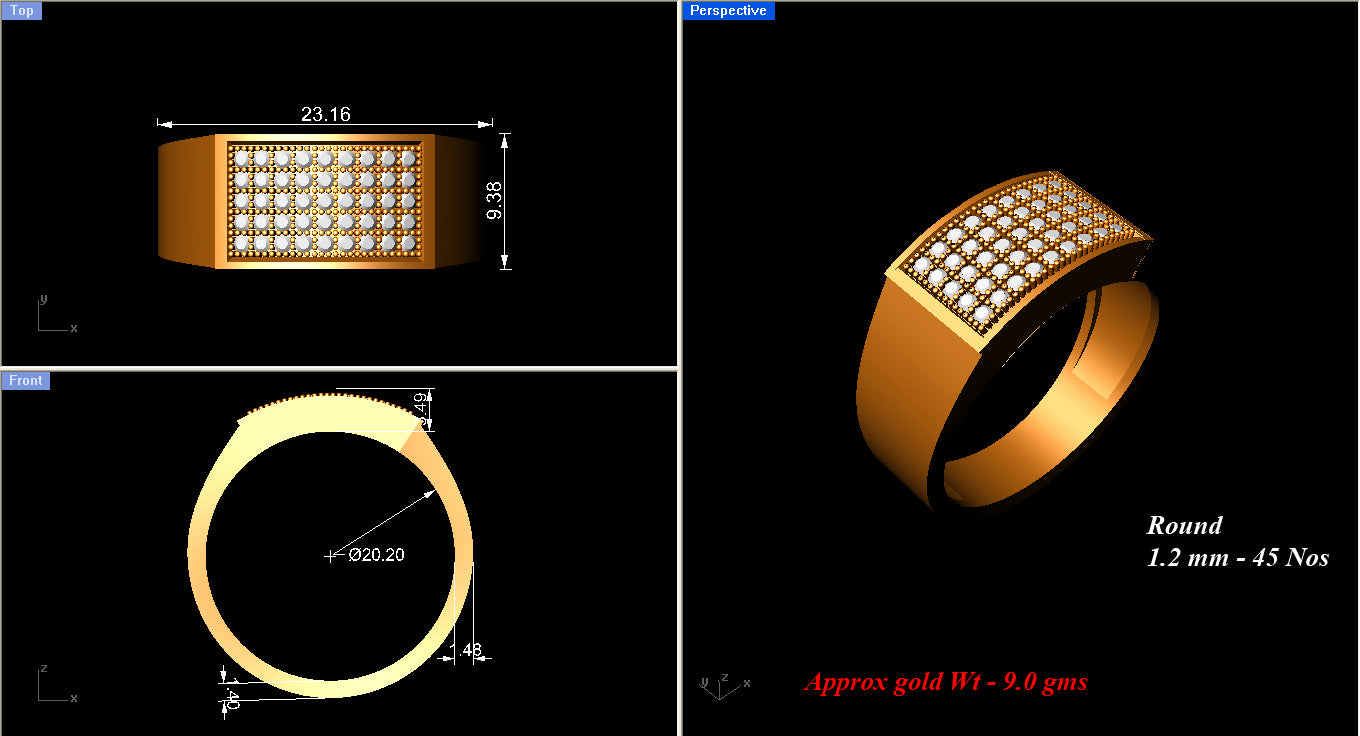The image size is (1360, 736).
Task: Activate the Top viewport title
Action: point(21,10)
